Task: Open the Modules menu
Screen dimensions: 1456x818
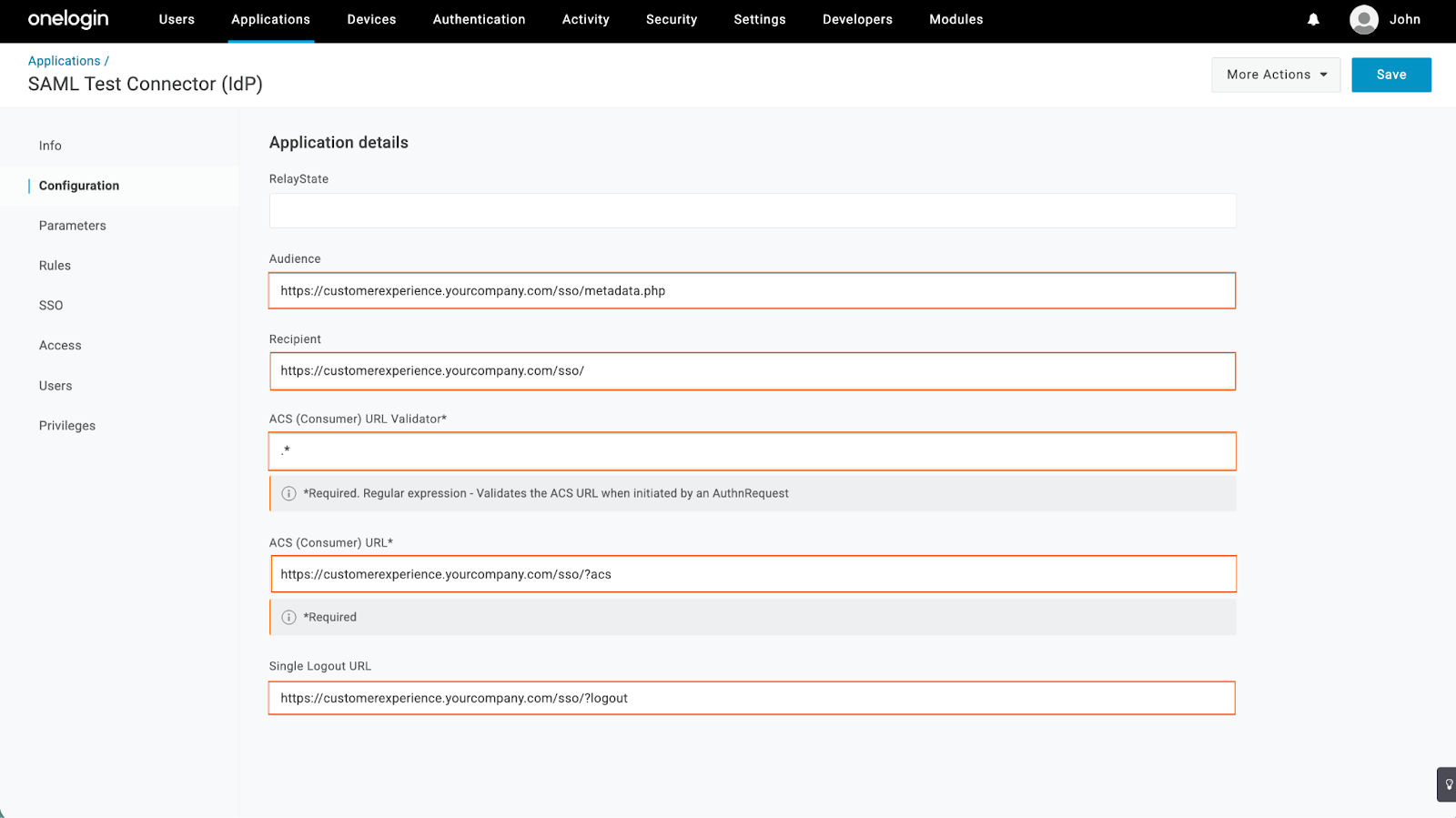Action: coord(955,19)
